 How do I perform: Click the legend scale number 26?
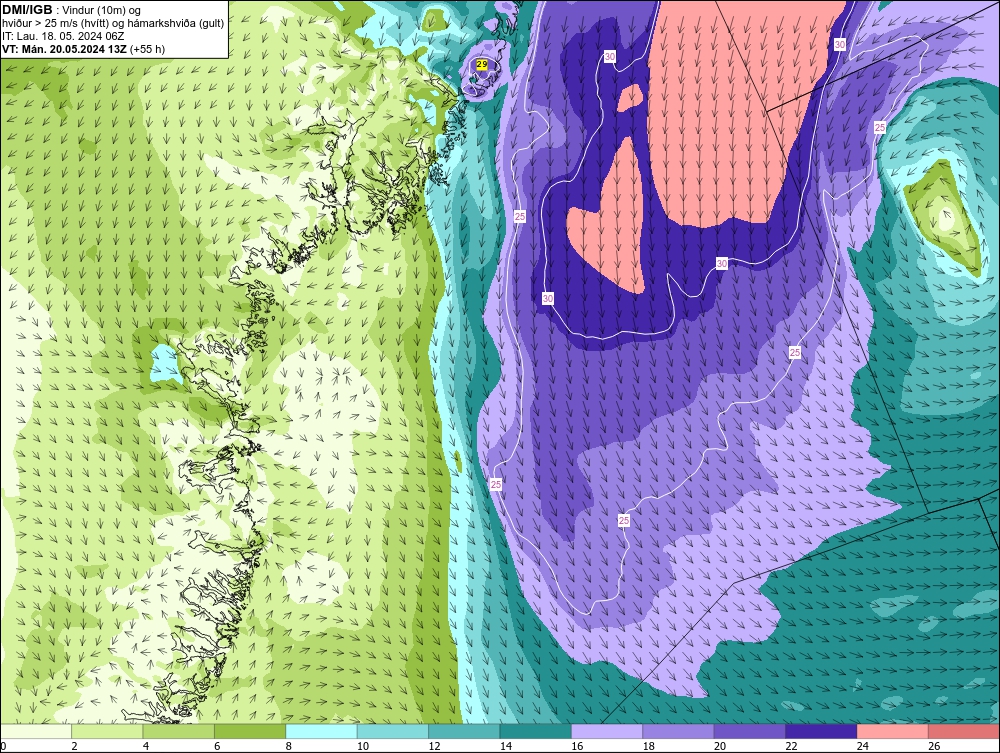pos(934,746)
